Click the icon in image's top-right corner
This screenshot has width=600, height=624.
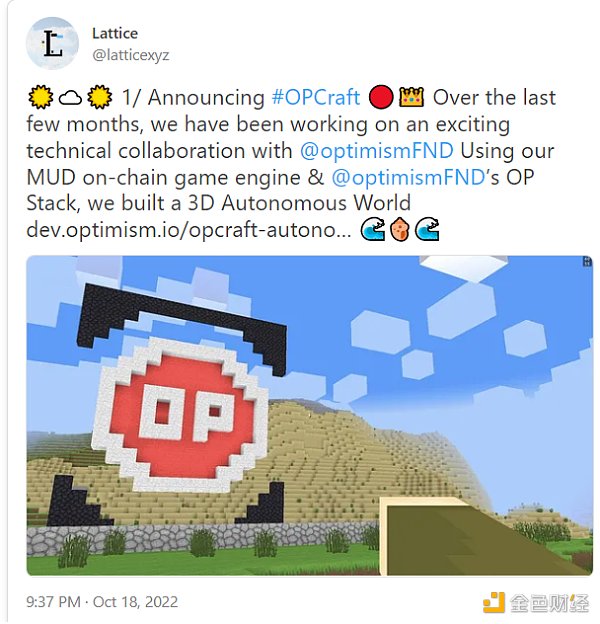tap(587, 261)
